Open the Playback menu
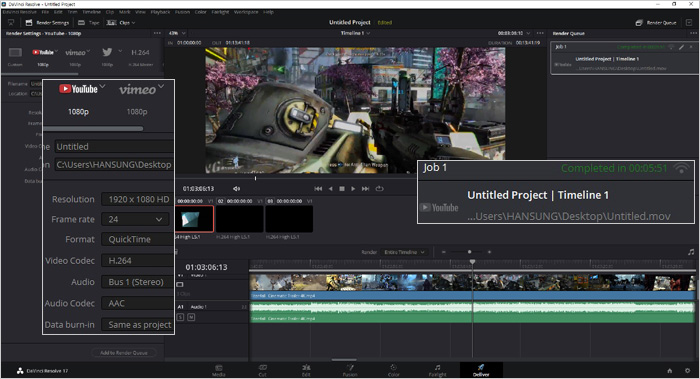 [160, 12]
